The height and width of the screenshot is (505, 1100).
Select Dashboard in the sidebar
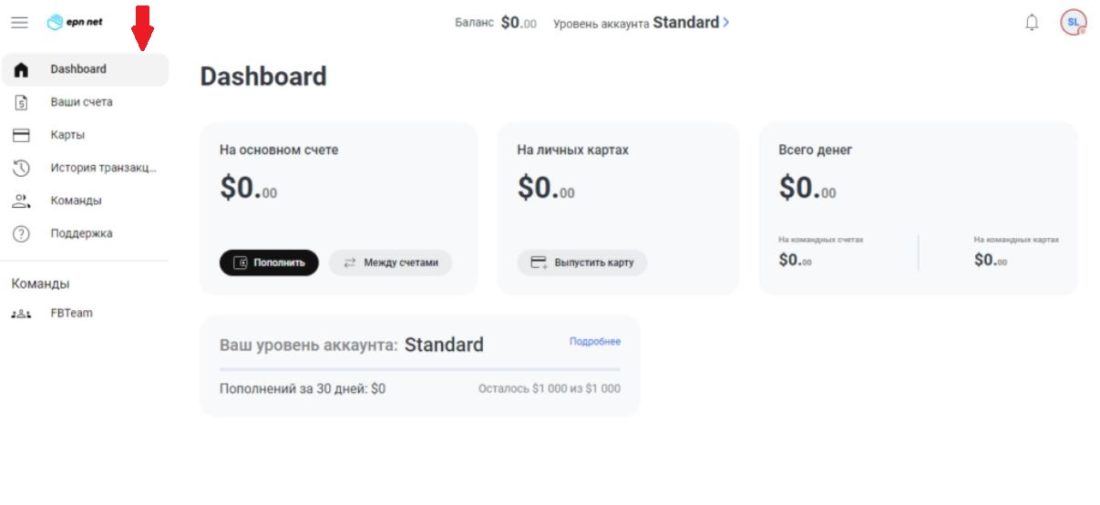[78, 69]
